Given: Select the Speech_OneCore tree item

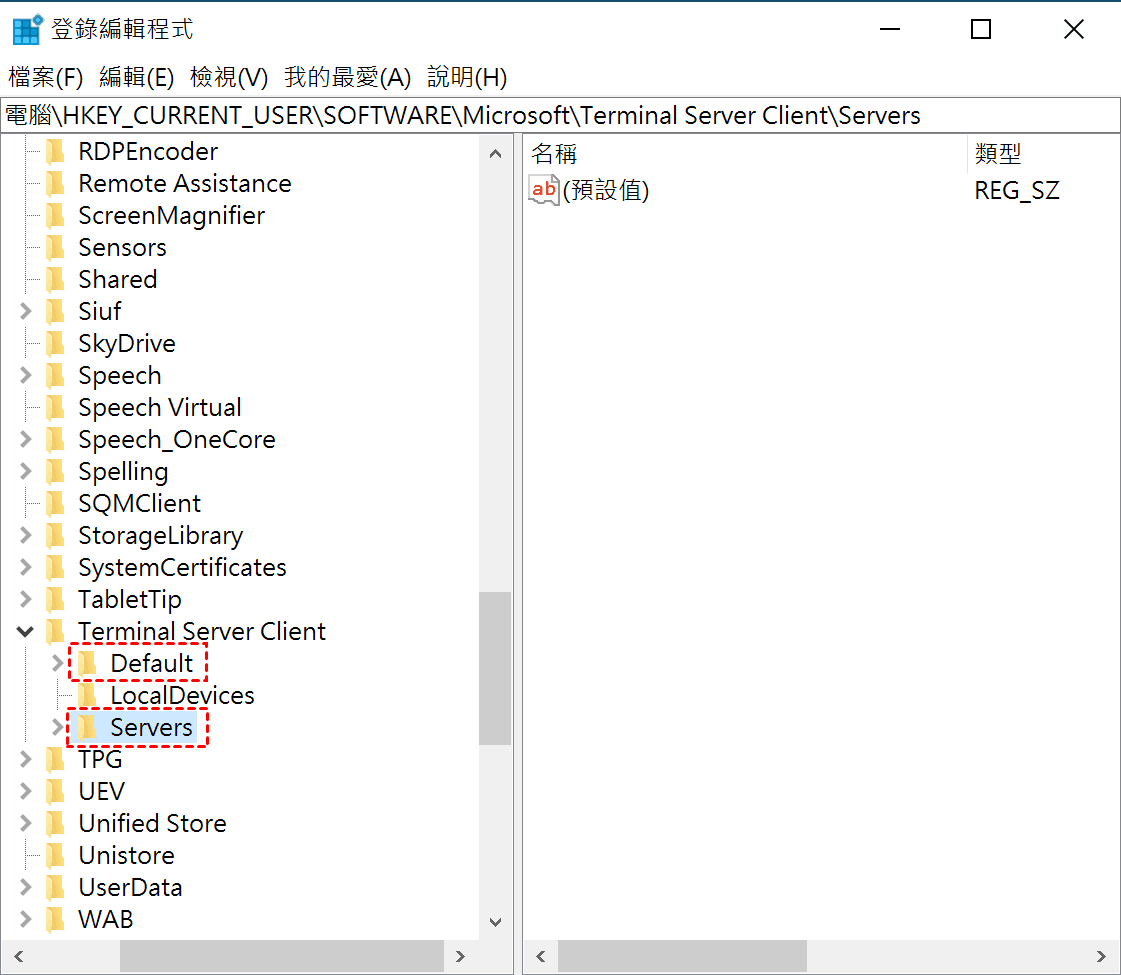Looking at the screenshot, I should point(177,440).
